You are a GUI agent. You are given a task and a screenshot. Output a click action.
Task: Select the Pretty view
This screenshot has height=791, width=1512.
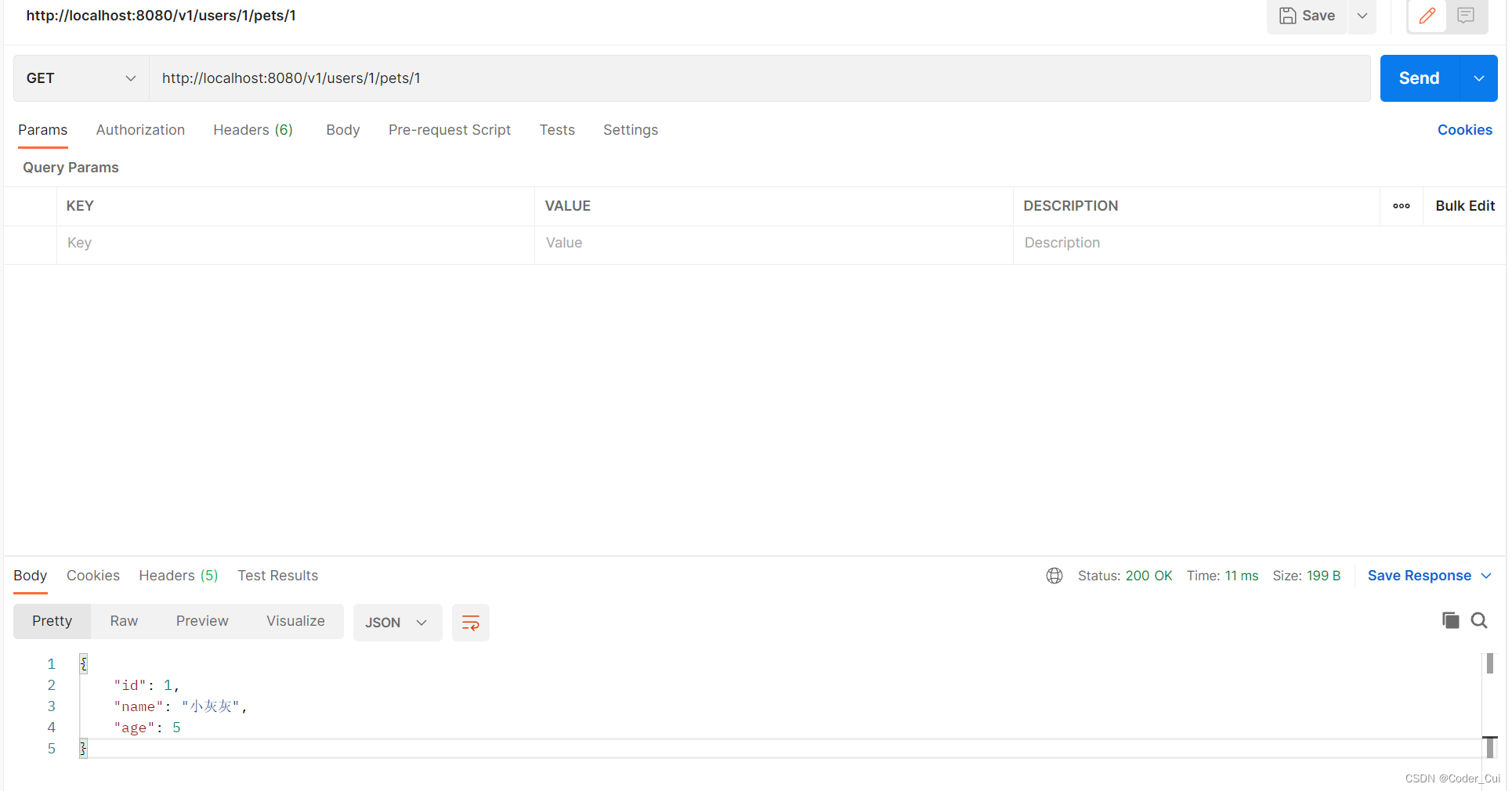tap(52, 621)
